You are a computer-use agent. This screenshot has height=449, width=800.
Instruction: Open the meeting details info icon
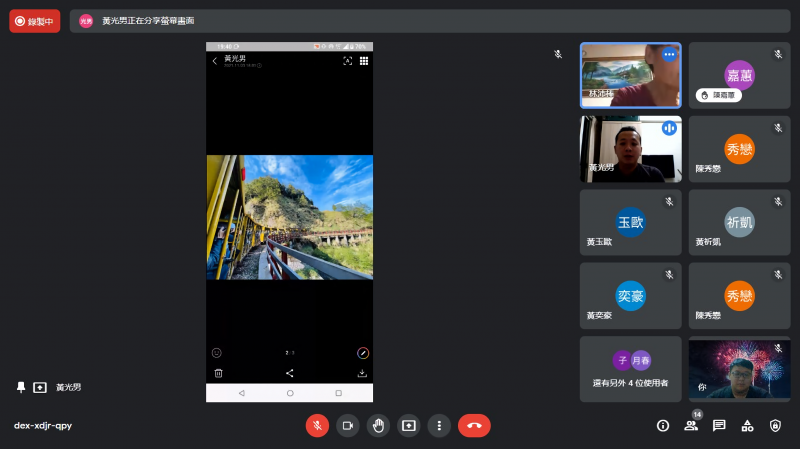662,425
